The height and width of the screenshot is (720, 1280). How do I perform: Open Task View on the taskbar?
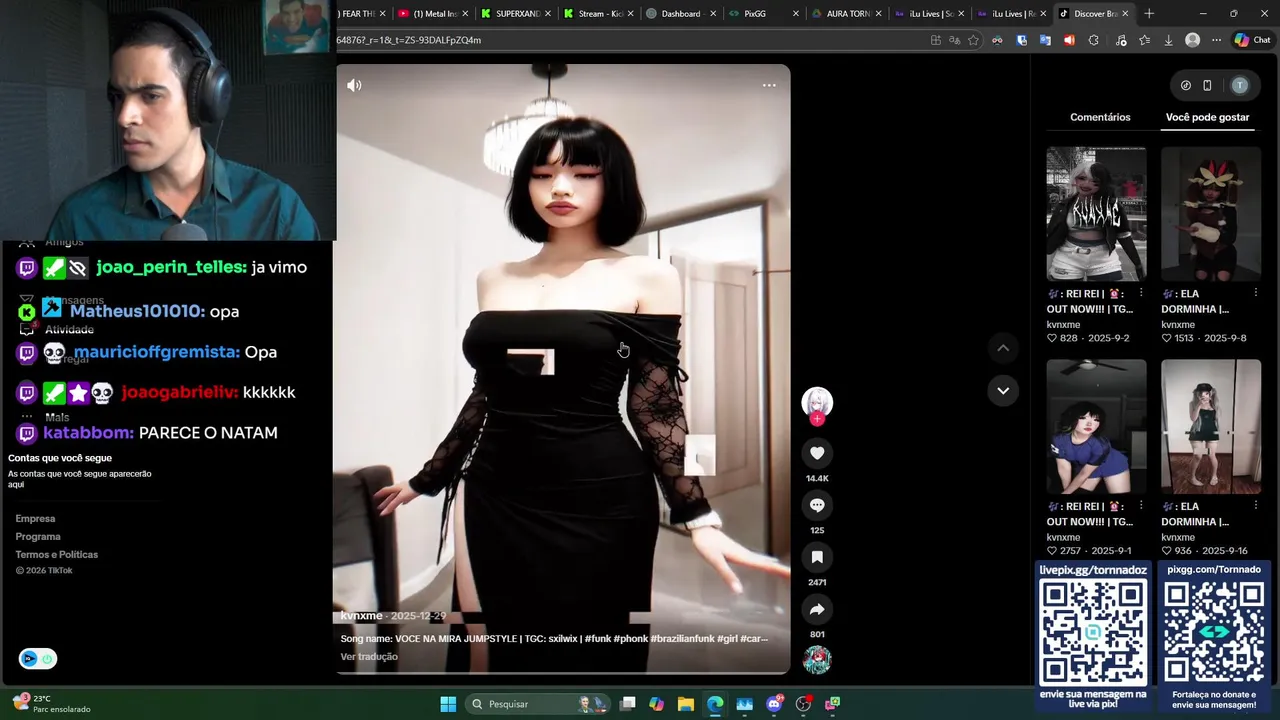point(627,704)
